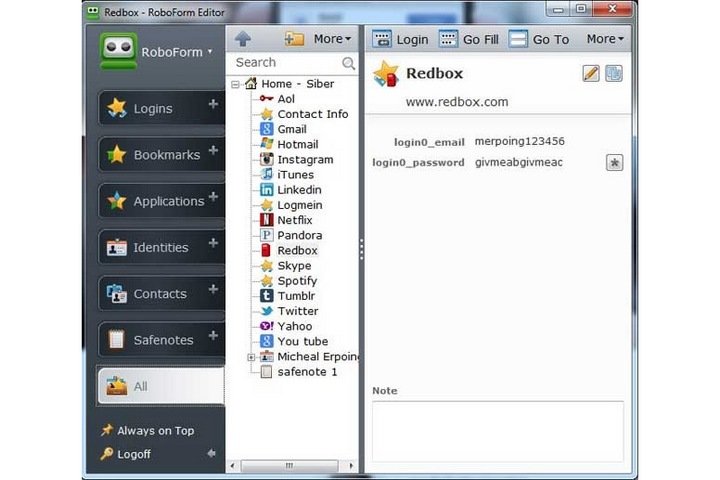
Task: Click inside the Note text box
Action: pos(498,431)
